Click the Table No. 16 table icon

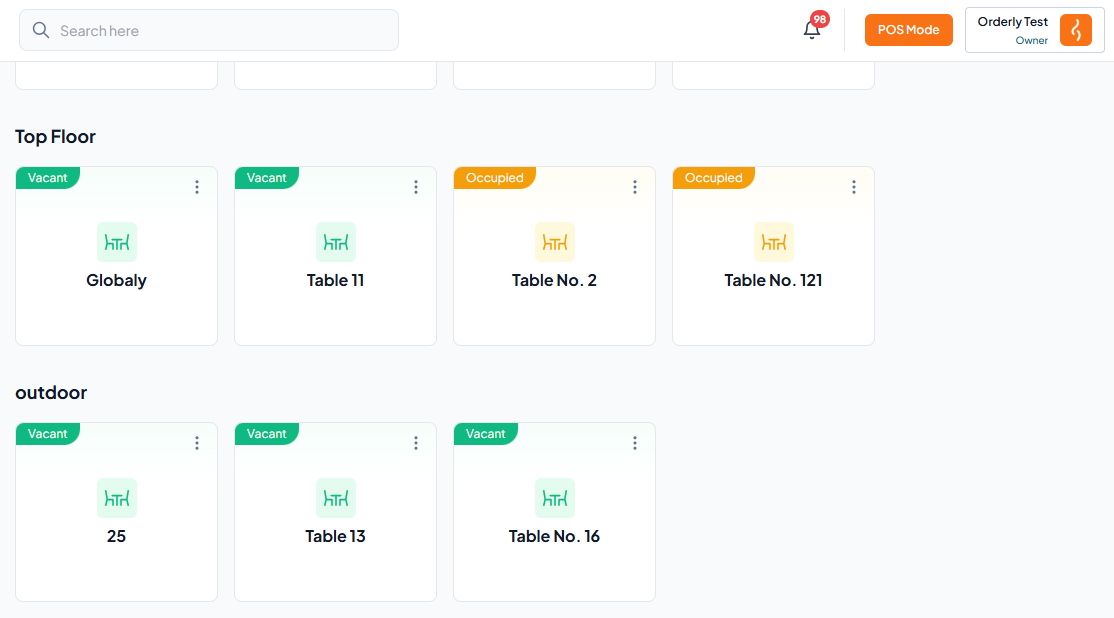pos(554,498)
